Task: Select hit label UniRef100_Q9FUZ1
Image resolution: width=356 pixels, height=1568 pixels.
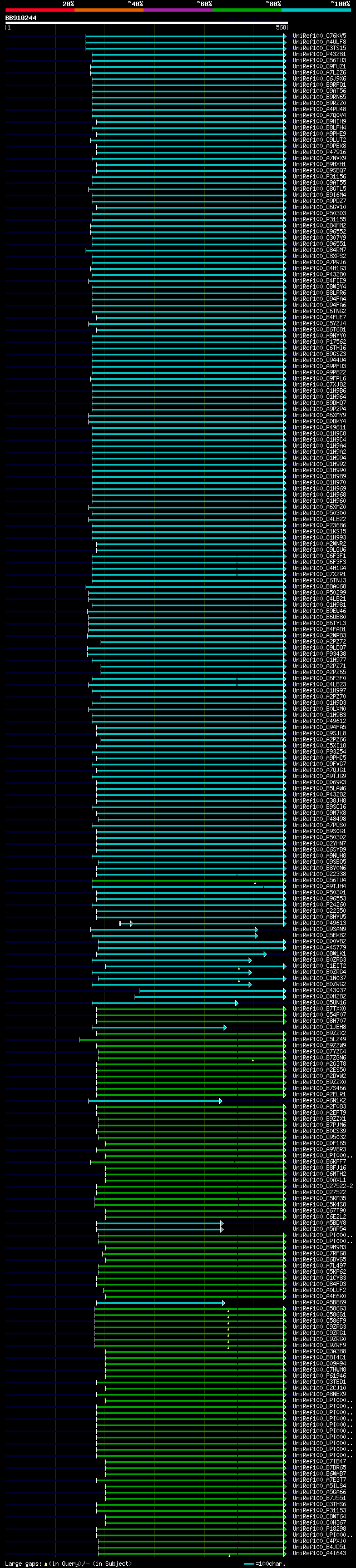Action: 319,66
